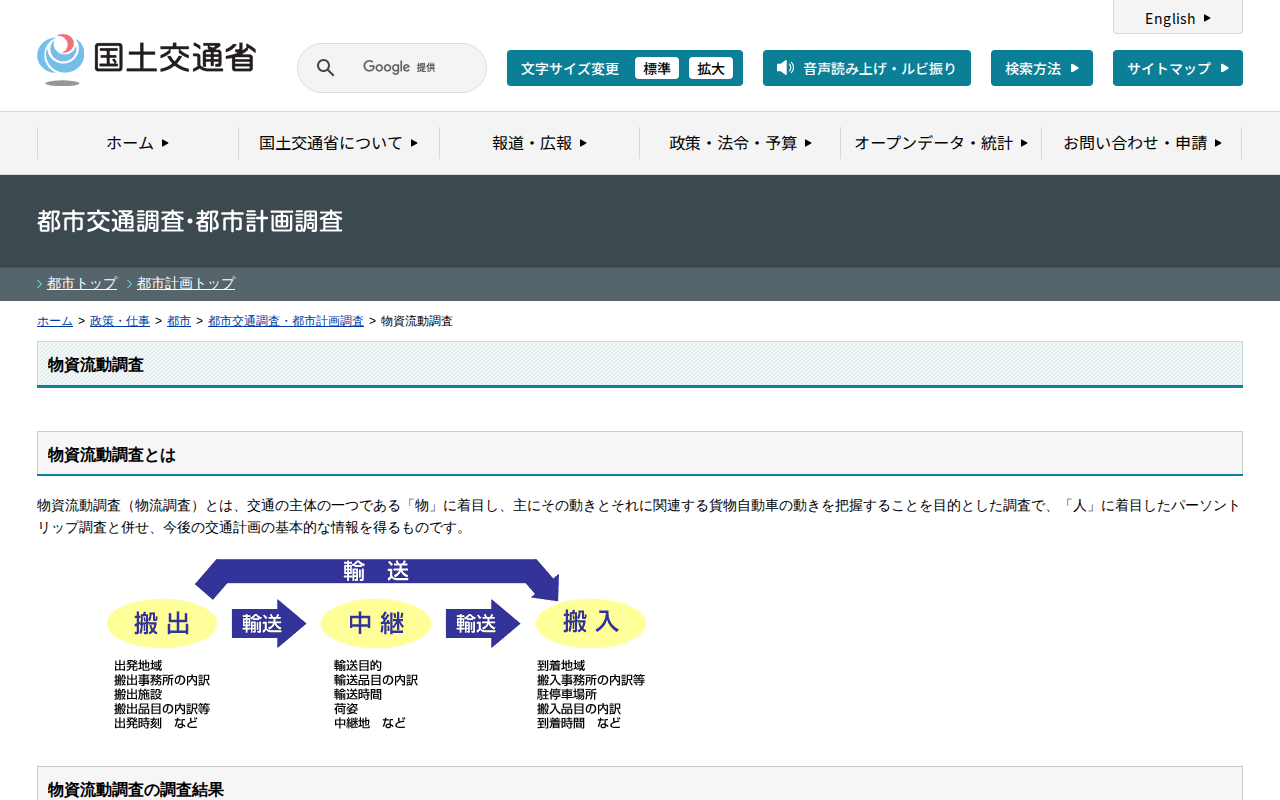Open the ホーム navigation item
This screenshot has height=800, width=1280.
[x=137, y=143]
